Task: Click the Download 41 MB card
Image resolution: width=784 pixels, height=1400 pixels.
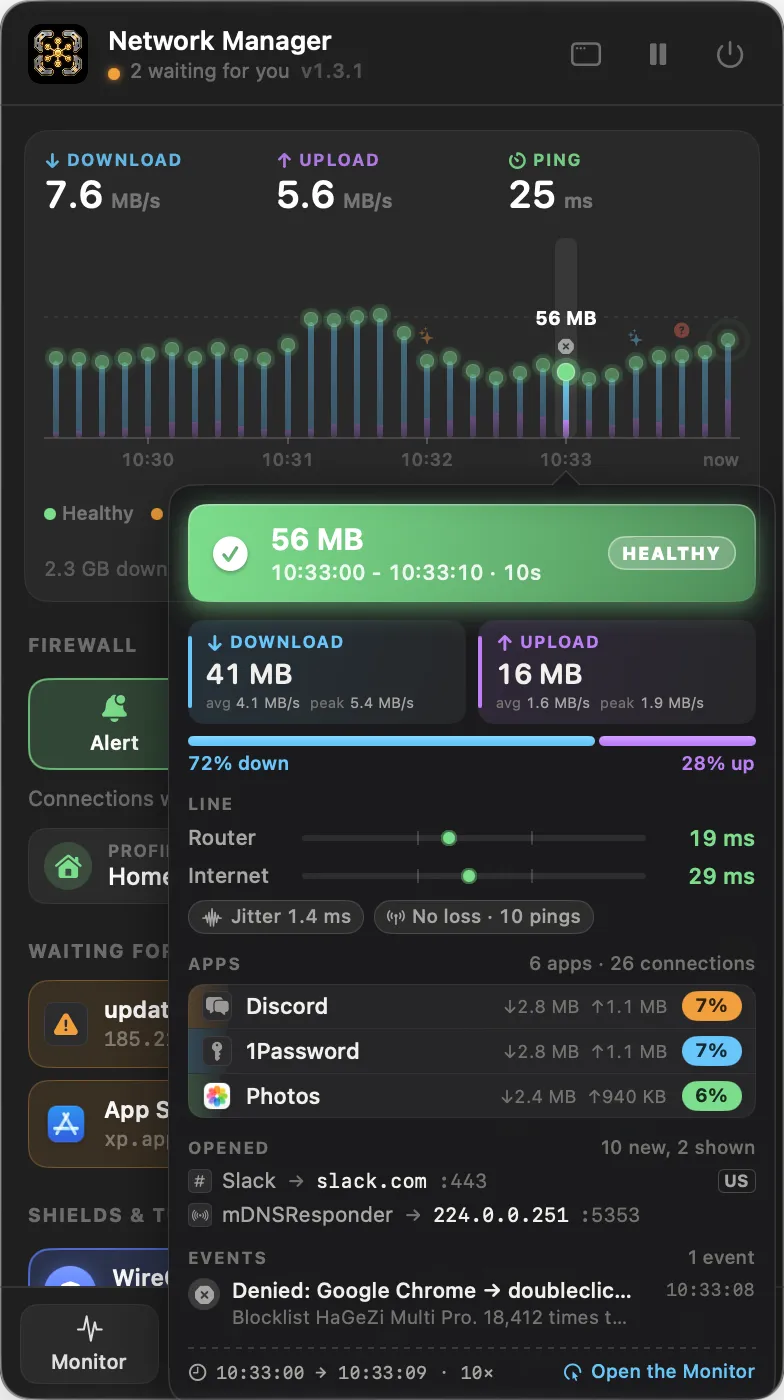Action: tap(327, 672)
